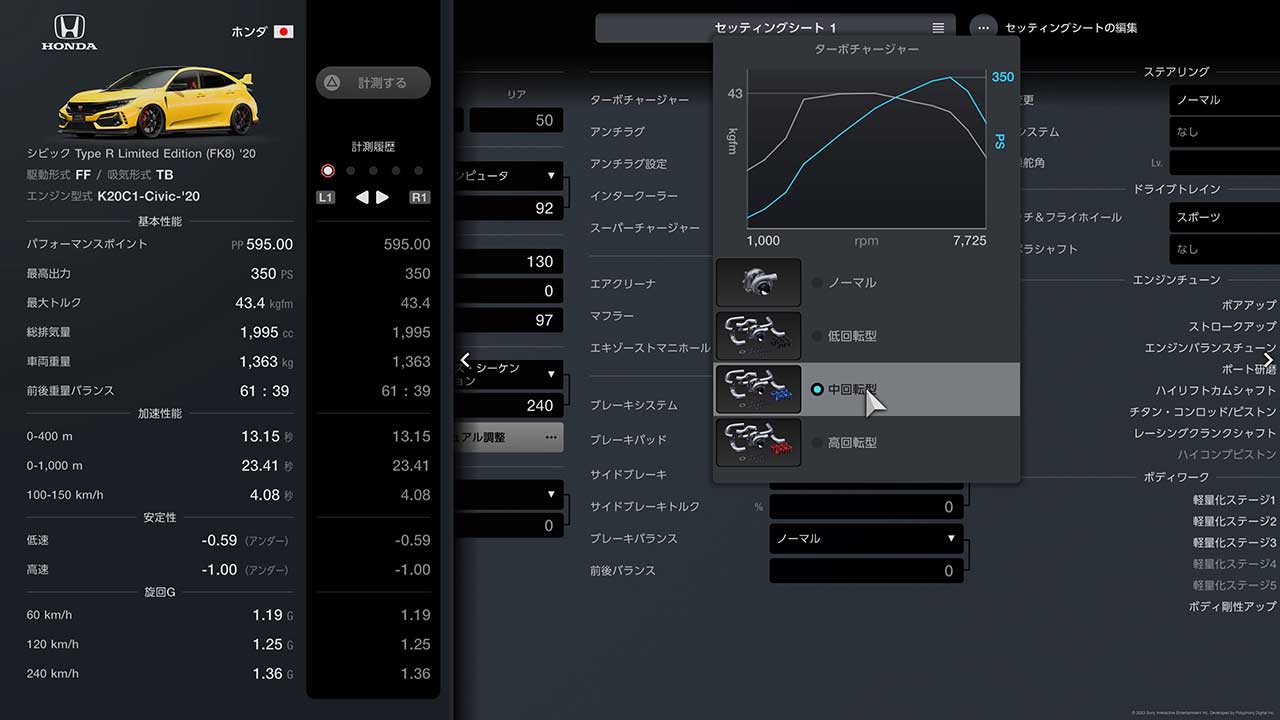1280x720 pixels.
Task: Click the R1 history indicator
Action: (420, 197)
